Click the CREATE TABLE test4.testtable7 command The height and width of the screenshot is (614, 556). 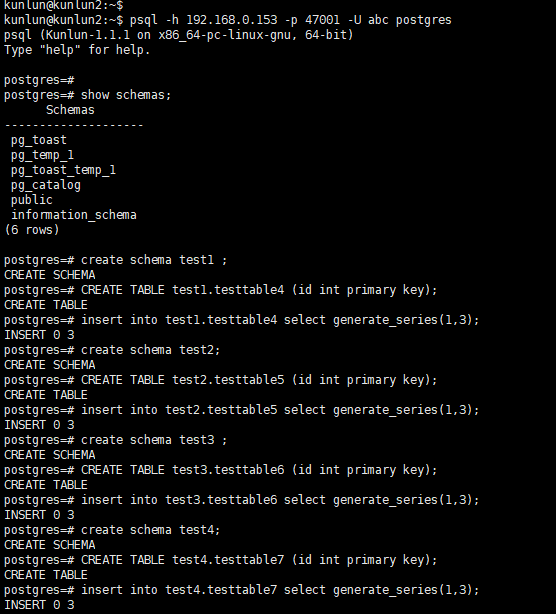(x=259, y=560)
